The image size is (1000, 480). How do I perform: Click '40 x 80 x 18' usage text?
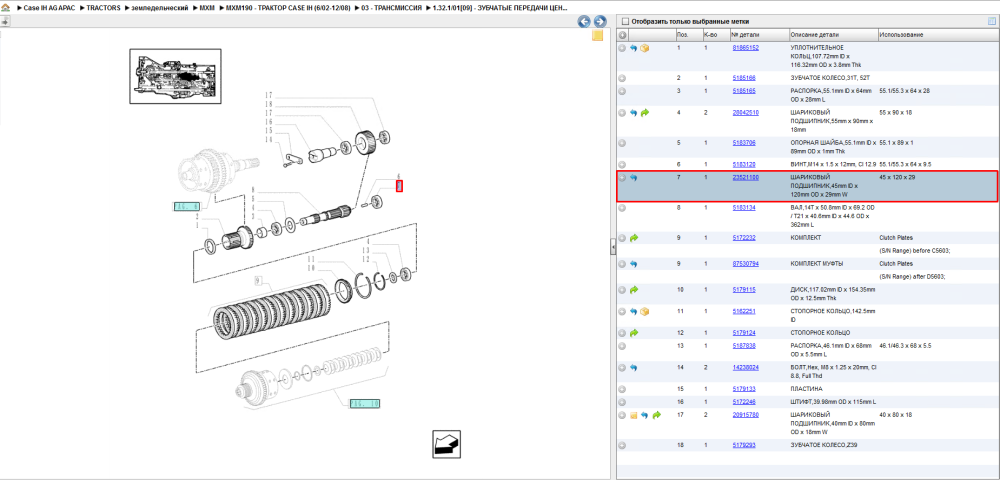click(895, 415)
